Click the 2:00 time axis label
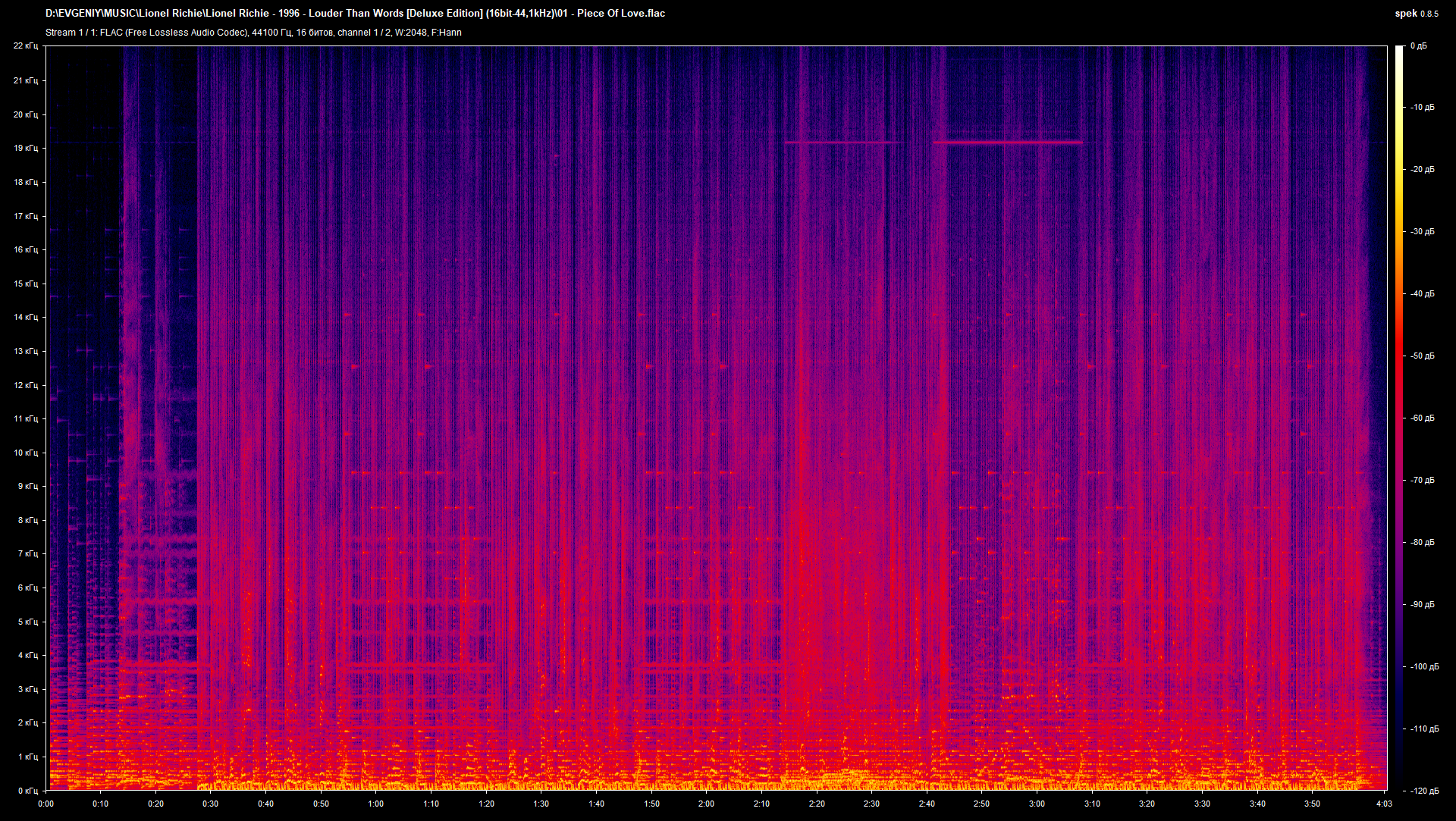The image size is (1456, 821). click(x=706, y=804)
